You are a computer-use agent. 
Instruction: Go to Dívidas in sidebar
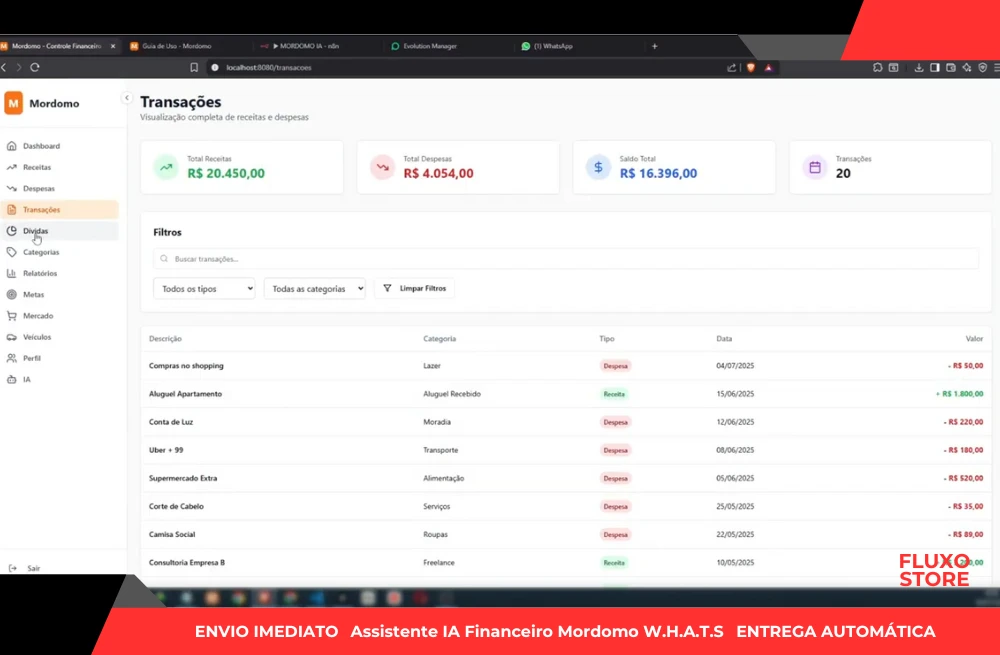[36, 231]
